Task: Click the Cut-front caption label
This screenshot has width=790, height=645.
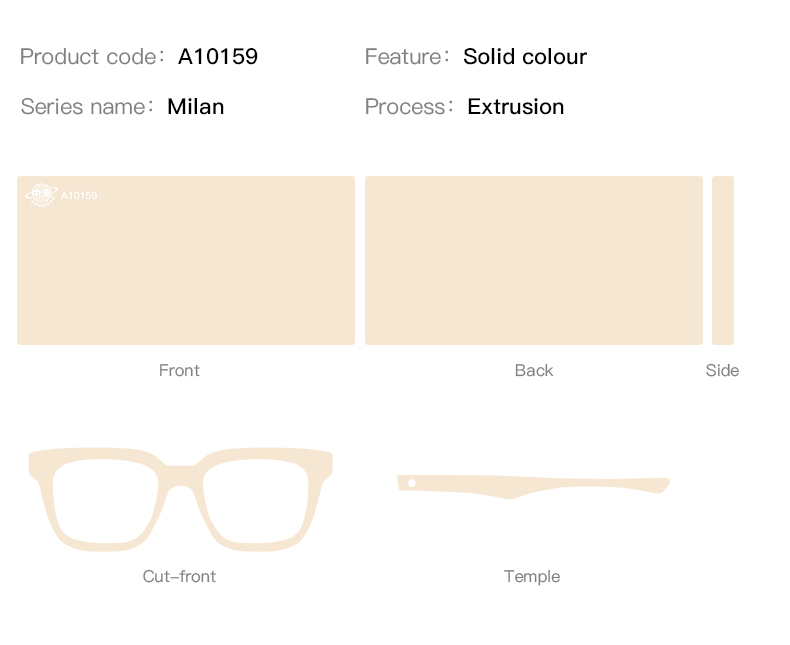Action: tap(179, 576)
